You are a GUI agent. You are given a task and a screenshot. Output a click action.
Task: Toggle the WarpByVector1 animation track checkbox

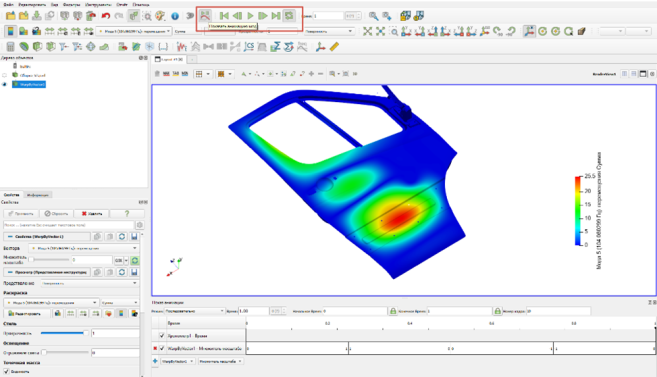coord(162,348)
